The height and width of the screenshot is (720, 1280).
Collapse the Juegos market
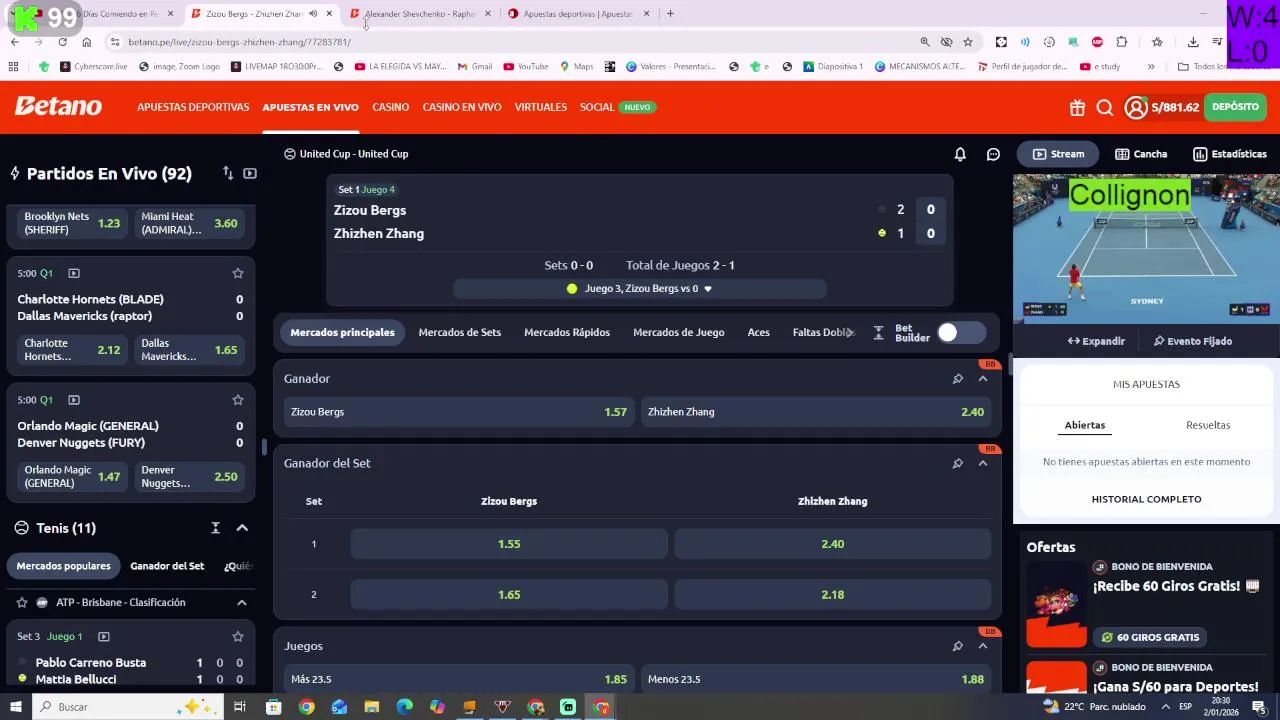tap(983, 646)
